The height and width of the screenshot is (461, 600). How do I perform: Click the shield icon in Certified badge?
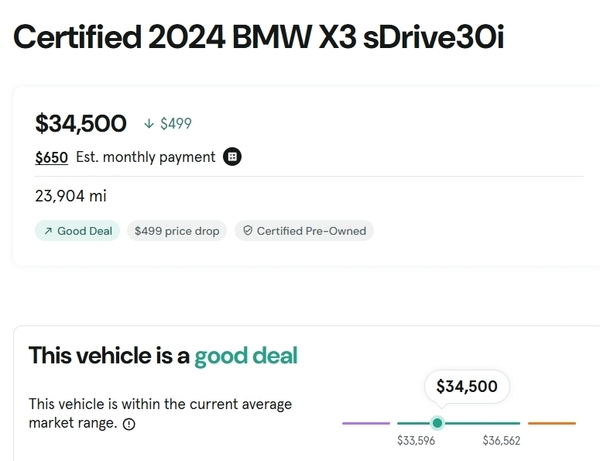pos(247,231)
